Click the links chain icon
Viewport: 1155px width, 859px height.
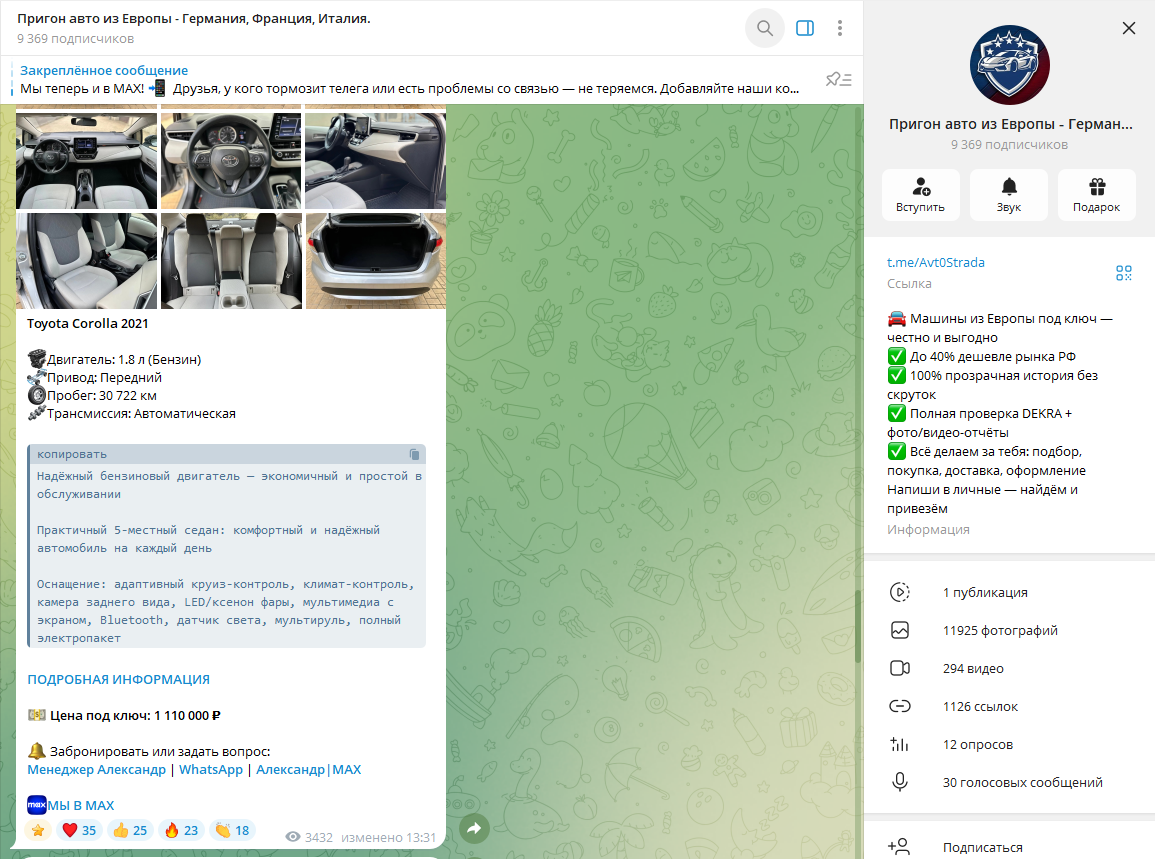point(899,707)
